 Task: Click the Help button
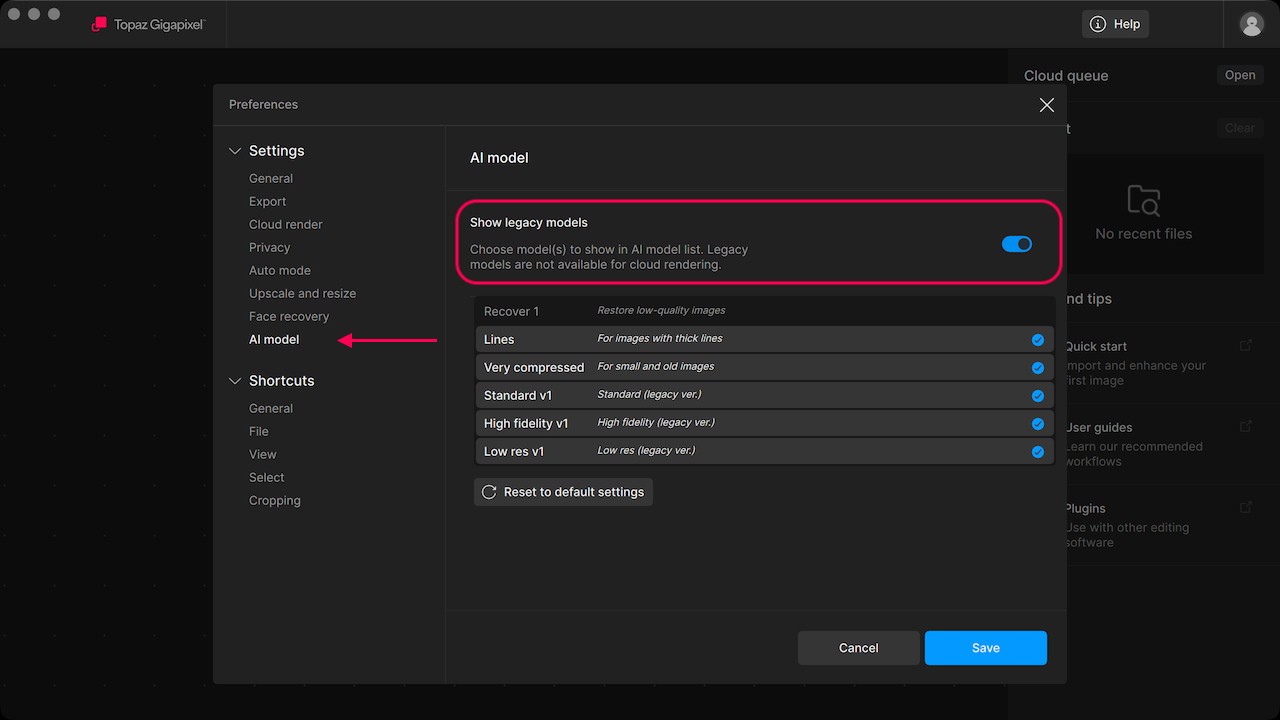(1115, 24)
